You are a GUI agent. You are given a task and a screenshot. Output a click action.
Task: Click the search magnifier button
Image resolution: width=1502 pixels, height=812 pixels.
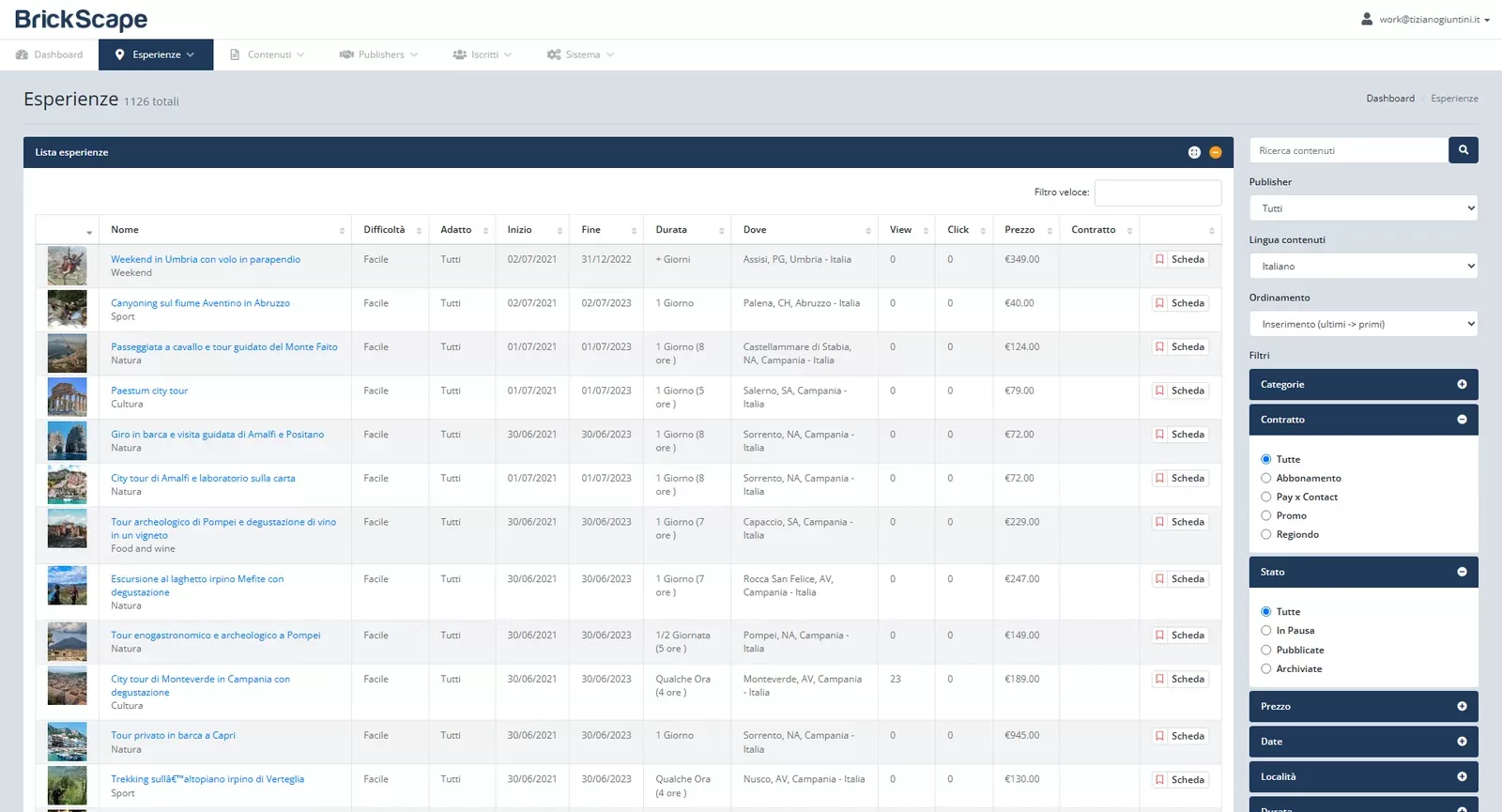click(1463, 150)
